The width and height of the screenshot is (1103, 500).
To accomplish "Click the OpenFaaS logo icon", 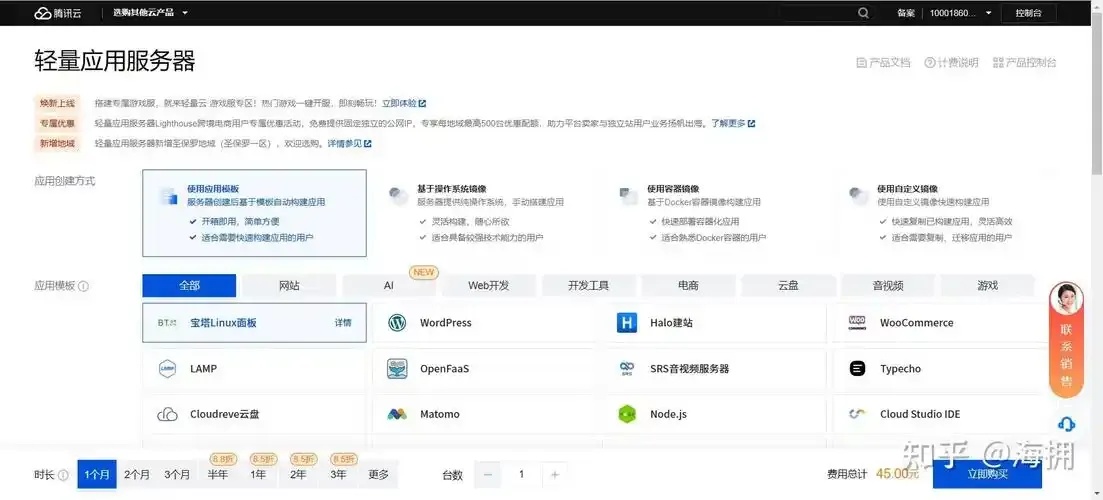I will point(397,368).
